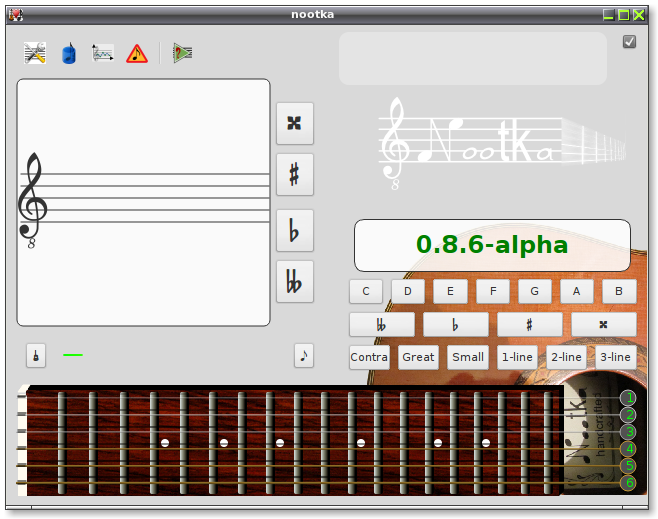The height and width of the screenshot is (519, 658).
Task: Choose the Small octave
Action: [x=468, y=357]
